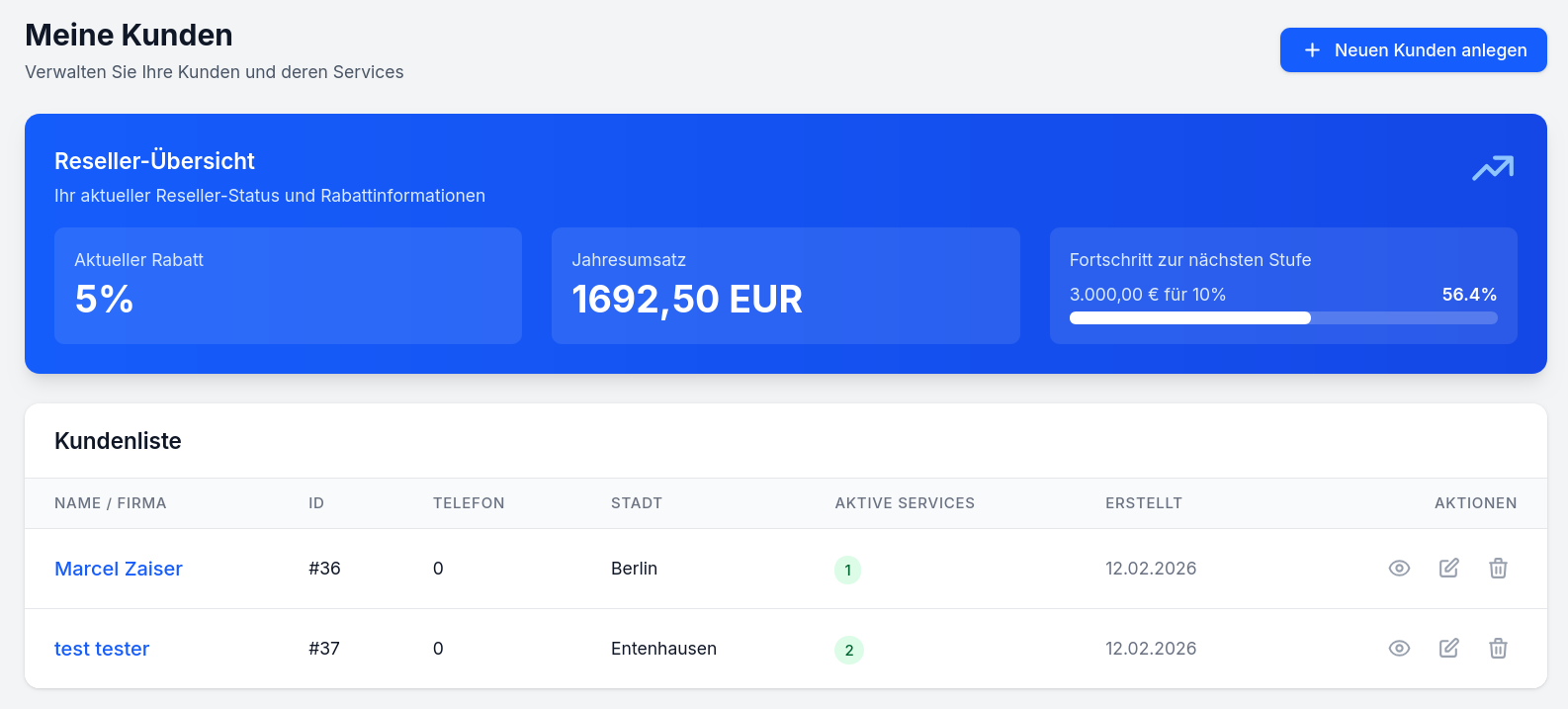Open the edit icon for Marcel Zaiser
The height and width of the screenshot is (709, 1568).
click(1448, 569)
